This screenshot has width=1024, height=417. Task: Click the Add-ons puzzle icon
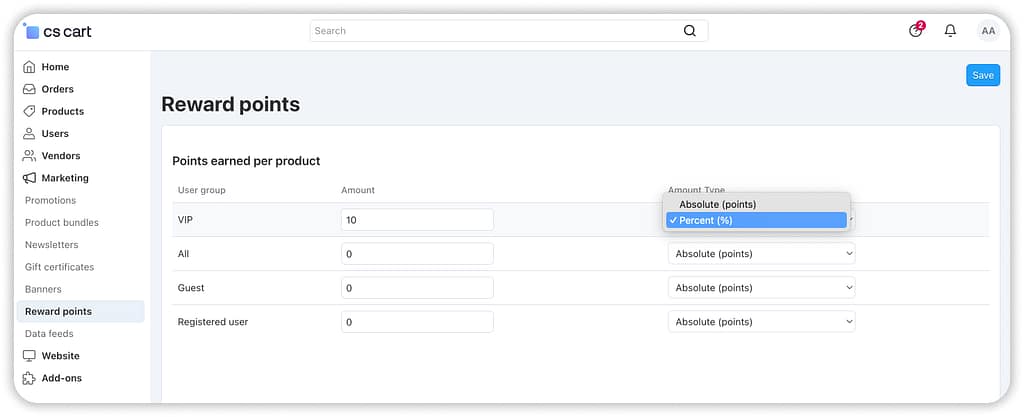click(x=29, y=378)
